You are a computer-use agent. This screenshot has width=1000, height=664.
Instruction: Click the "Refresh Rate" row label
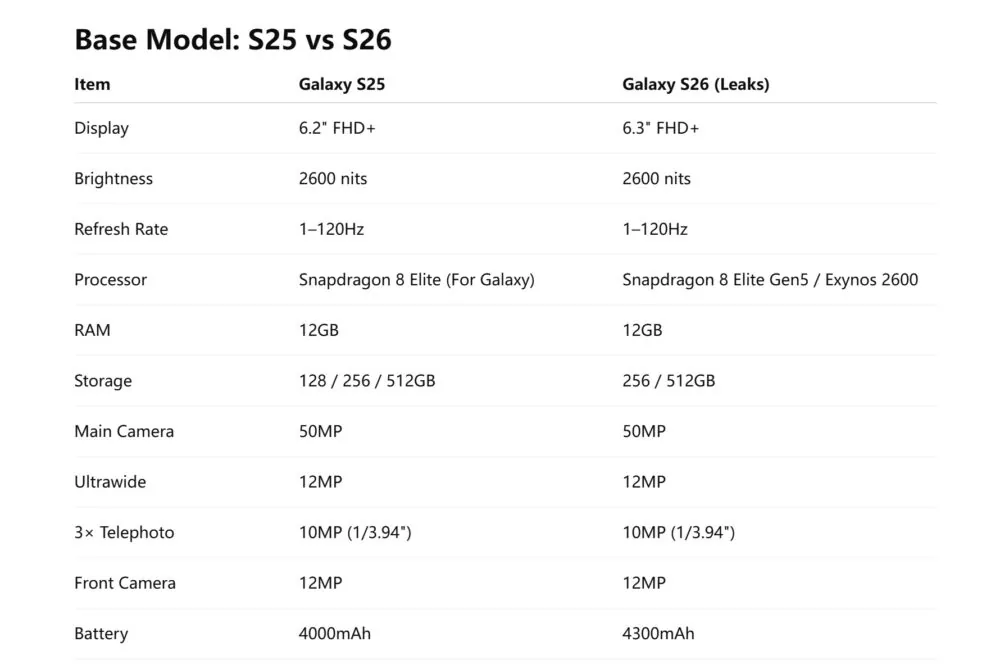[121, 229]
